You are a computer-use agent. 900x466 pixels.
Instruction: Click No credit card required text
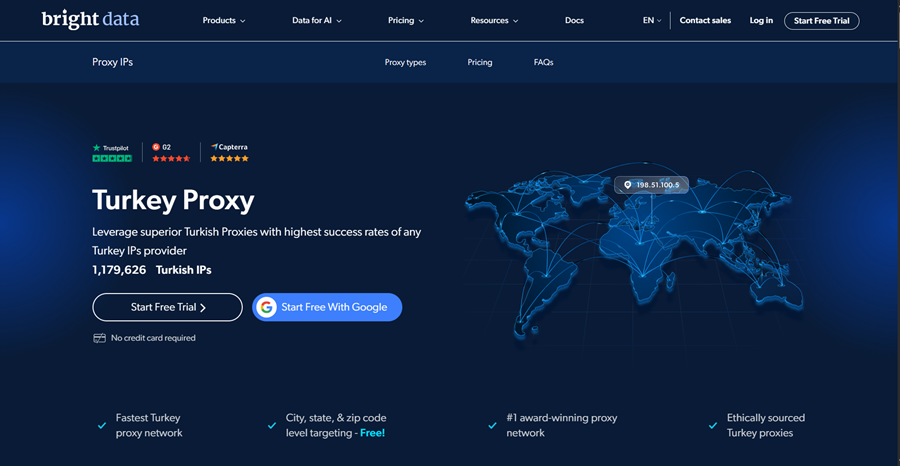[x=153, y=338]
